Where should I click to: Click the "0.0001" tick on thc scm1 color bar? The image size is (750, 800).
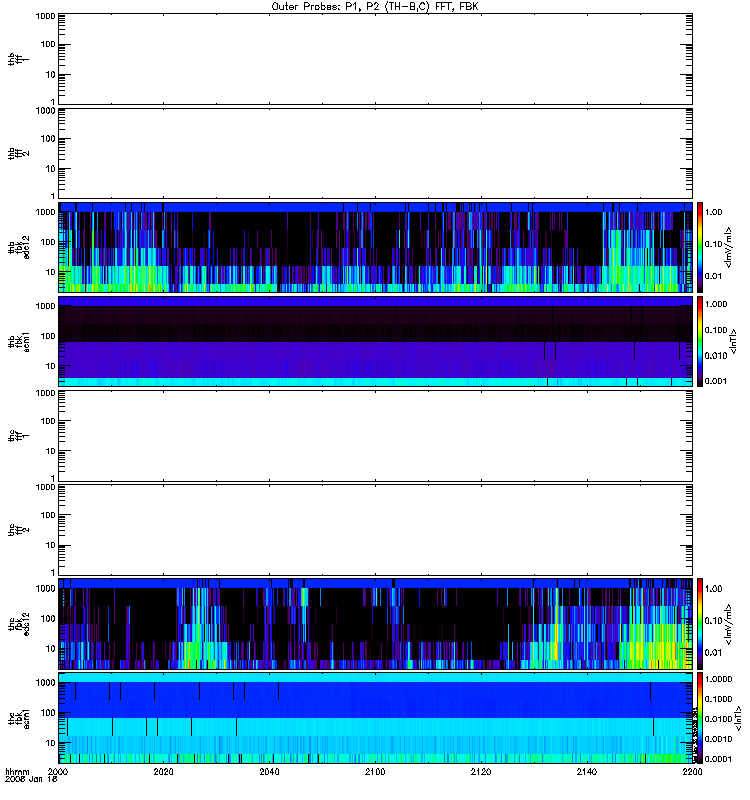click(x=718, y=759)
